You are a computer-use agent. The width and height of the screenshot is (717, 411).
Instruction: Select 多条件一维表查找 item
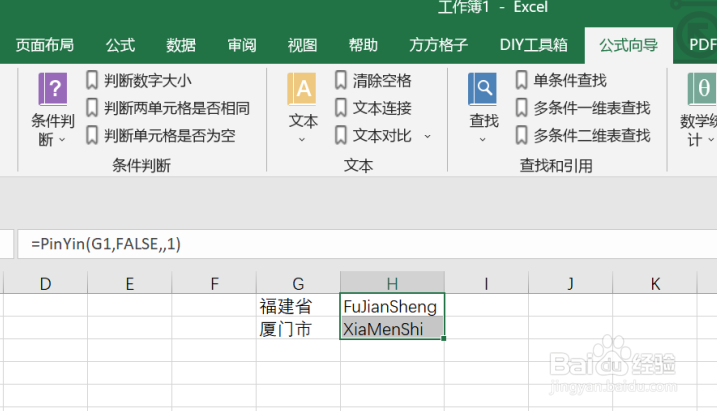click(x=583, y=108)
